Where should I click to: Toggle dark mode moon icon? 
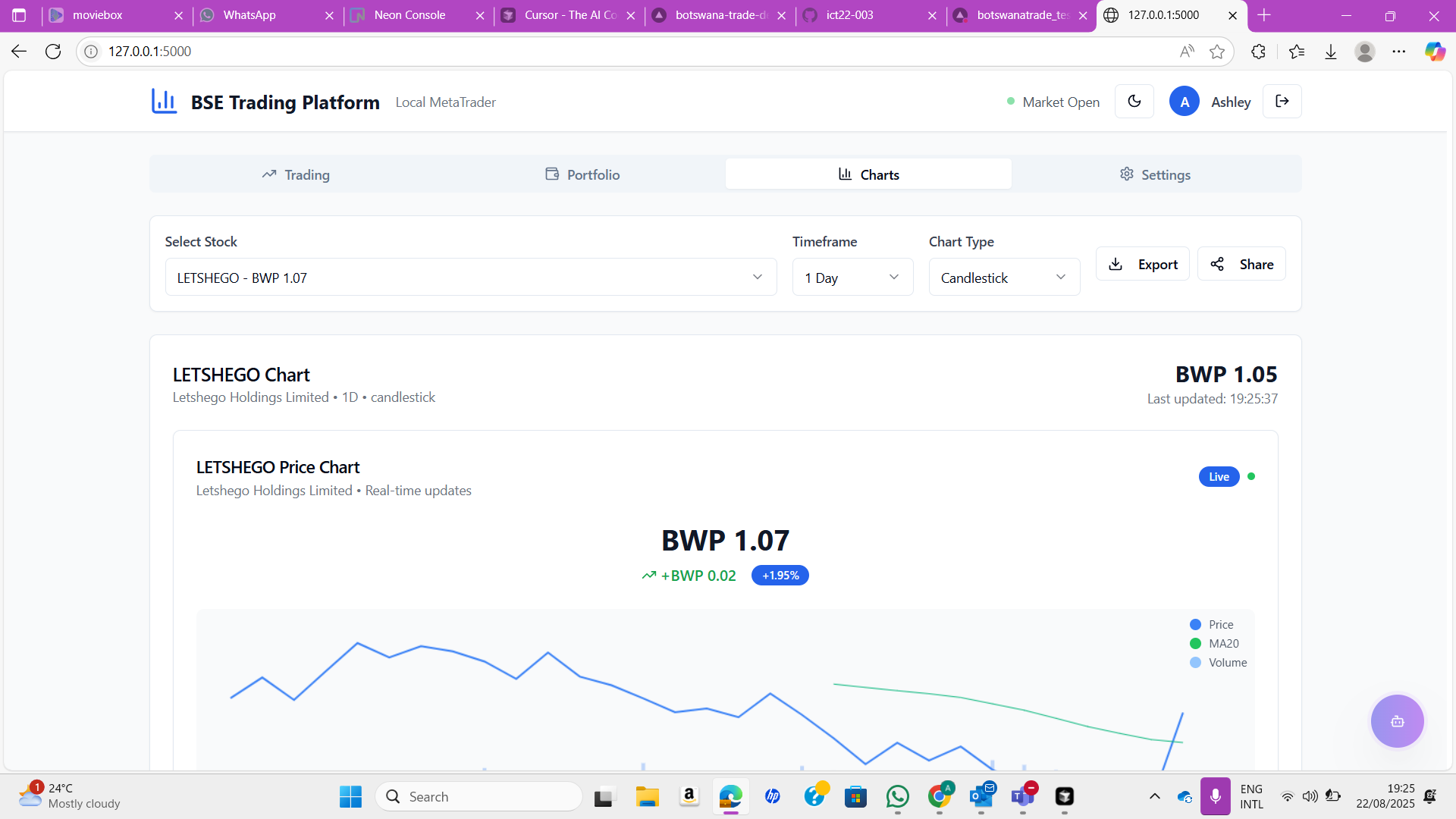pos(1134,102)
